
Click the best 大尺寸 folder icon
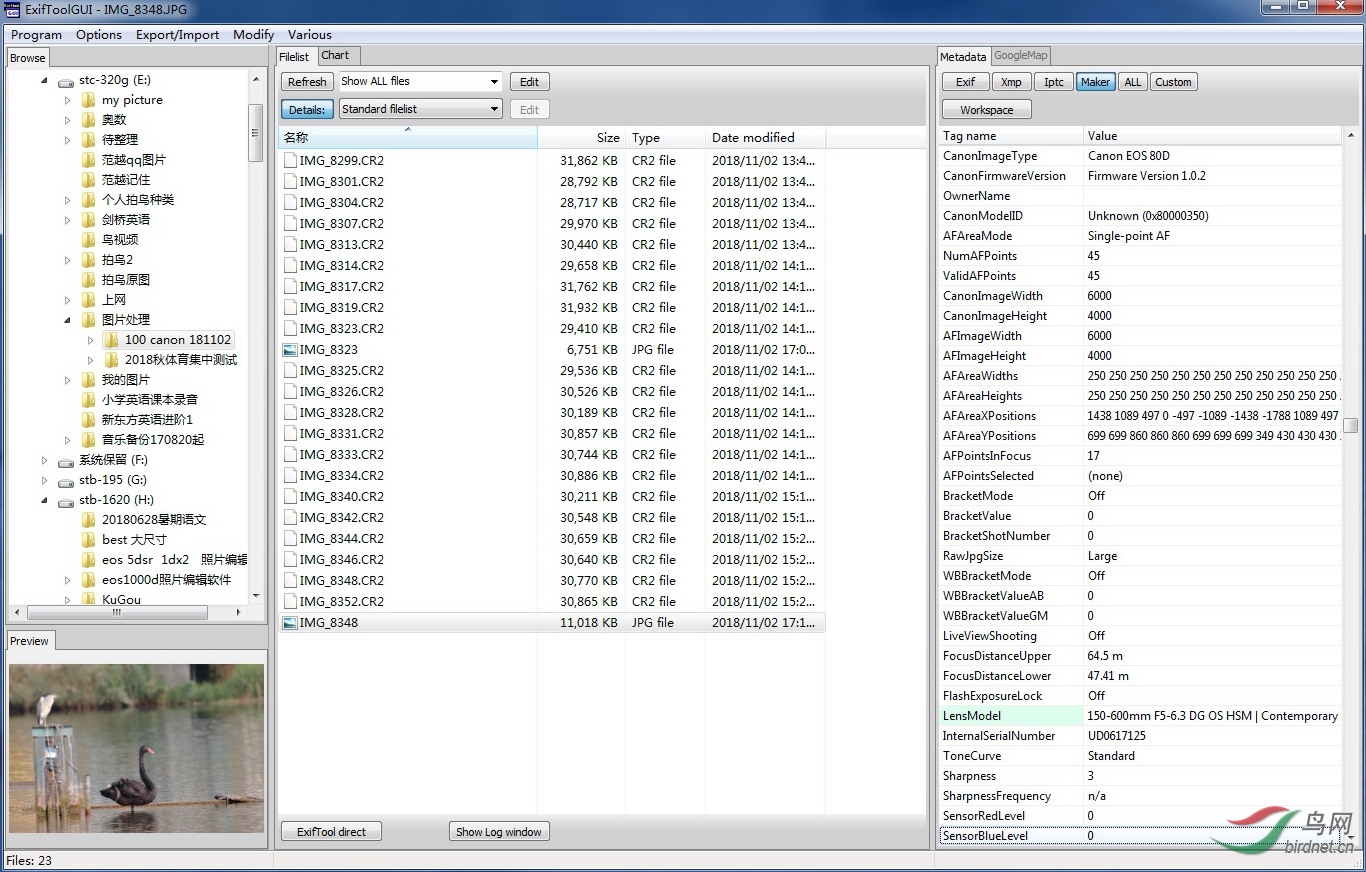pyautogui.click(x=88, y=540)
